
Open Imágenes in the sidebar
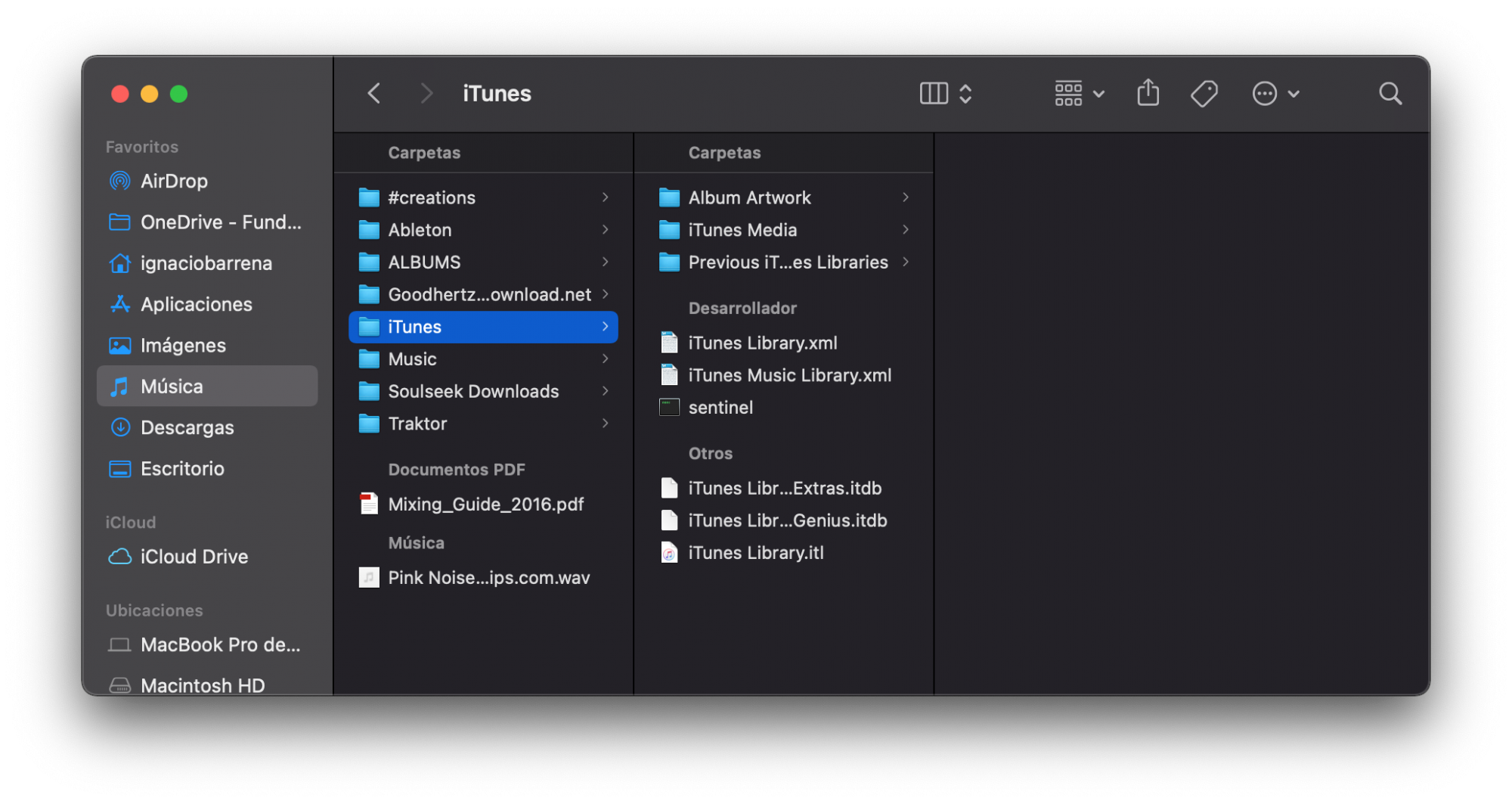(207, 346)
